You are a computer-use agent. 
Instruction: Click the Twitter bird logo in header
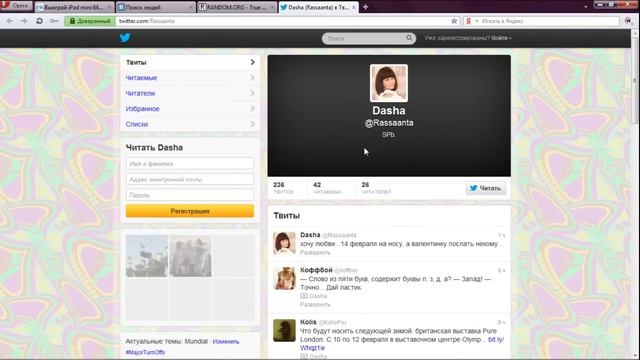tap(125, 38)
